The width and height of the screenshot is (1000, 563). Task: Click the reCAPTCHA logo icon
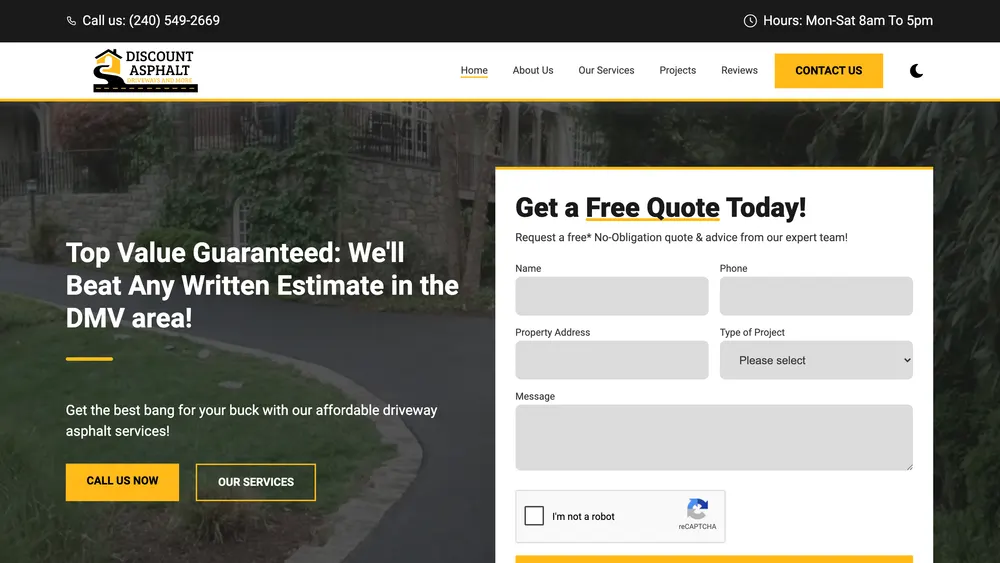tap(697, 509)
